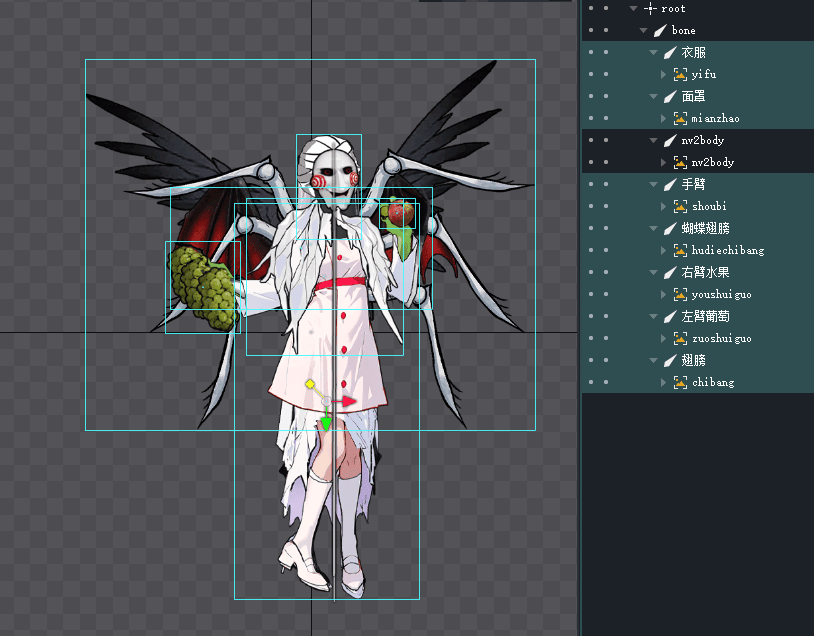Screen dimensions: 814x636
Task: Toggle leftmost visibility dot on root row
Action: coord(590,8)
